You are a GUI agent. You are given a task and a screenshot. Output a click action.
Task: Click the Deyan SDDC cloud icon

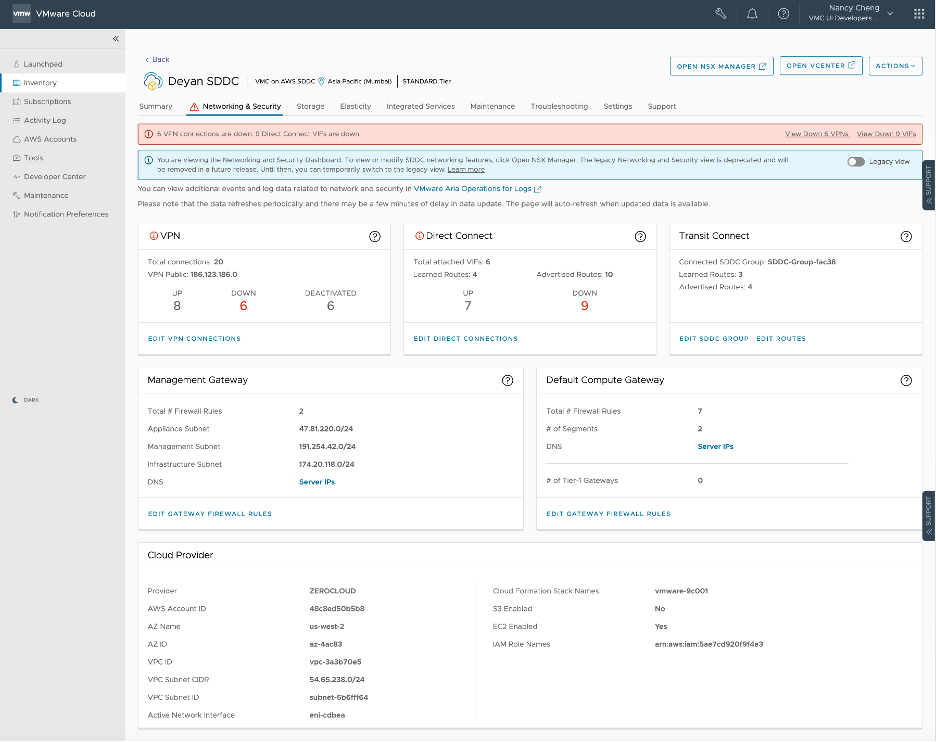click(153, 81)
